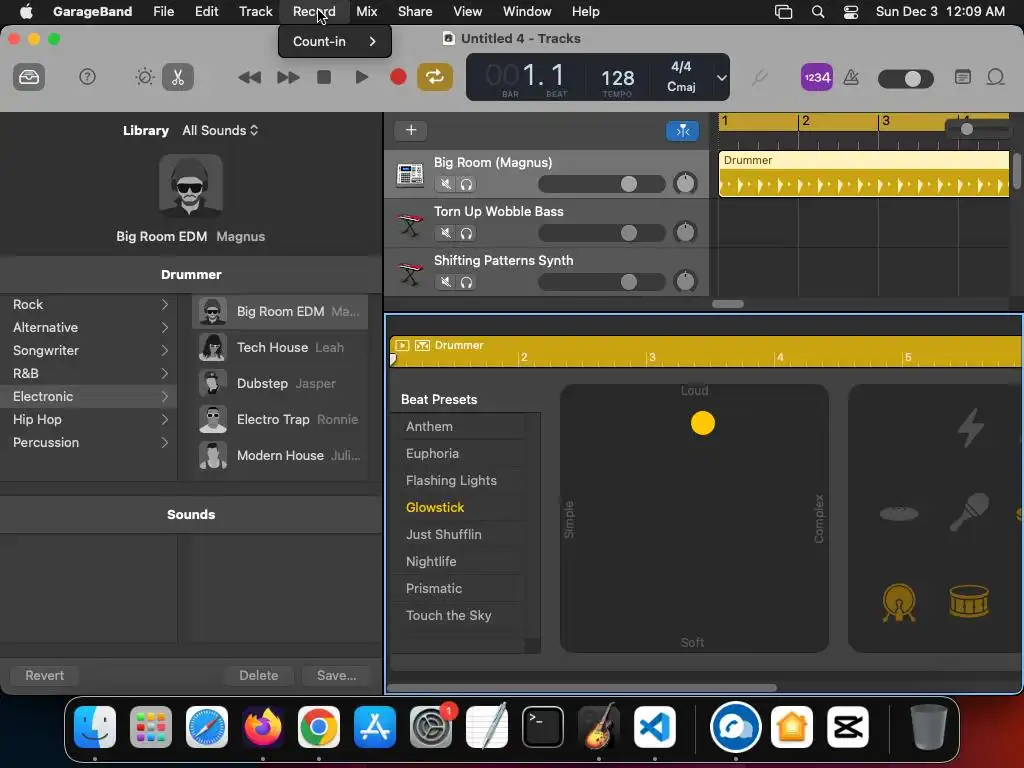The width and height of the screenshot is (1024, 768).
Task: Click the Revert button
Action: tap(44, 675)
